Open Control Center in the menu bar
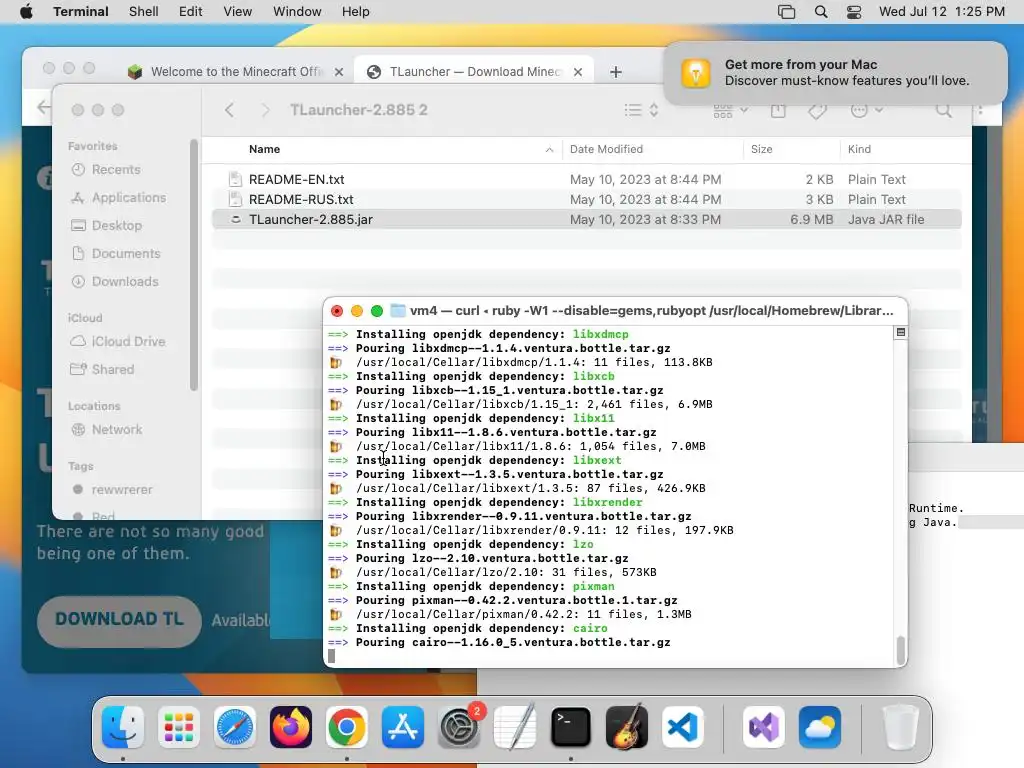This screenshot has height=768, width=1024. [854, 12]
